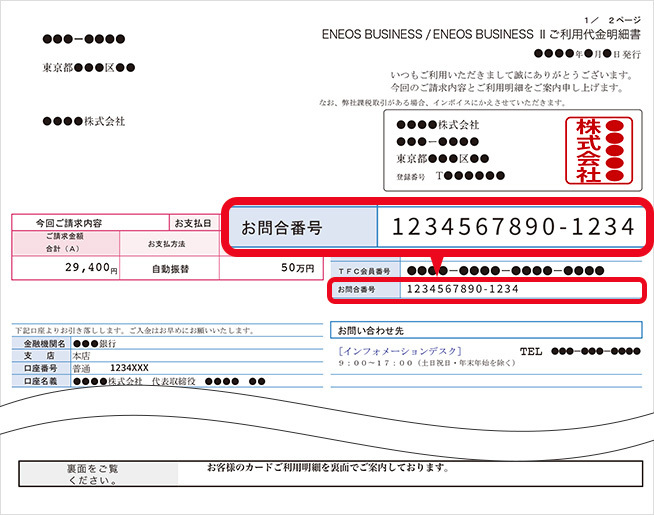Click the 口座番号 value 1234XXX
654x515 pixels.
[129, 368]
